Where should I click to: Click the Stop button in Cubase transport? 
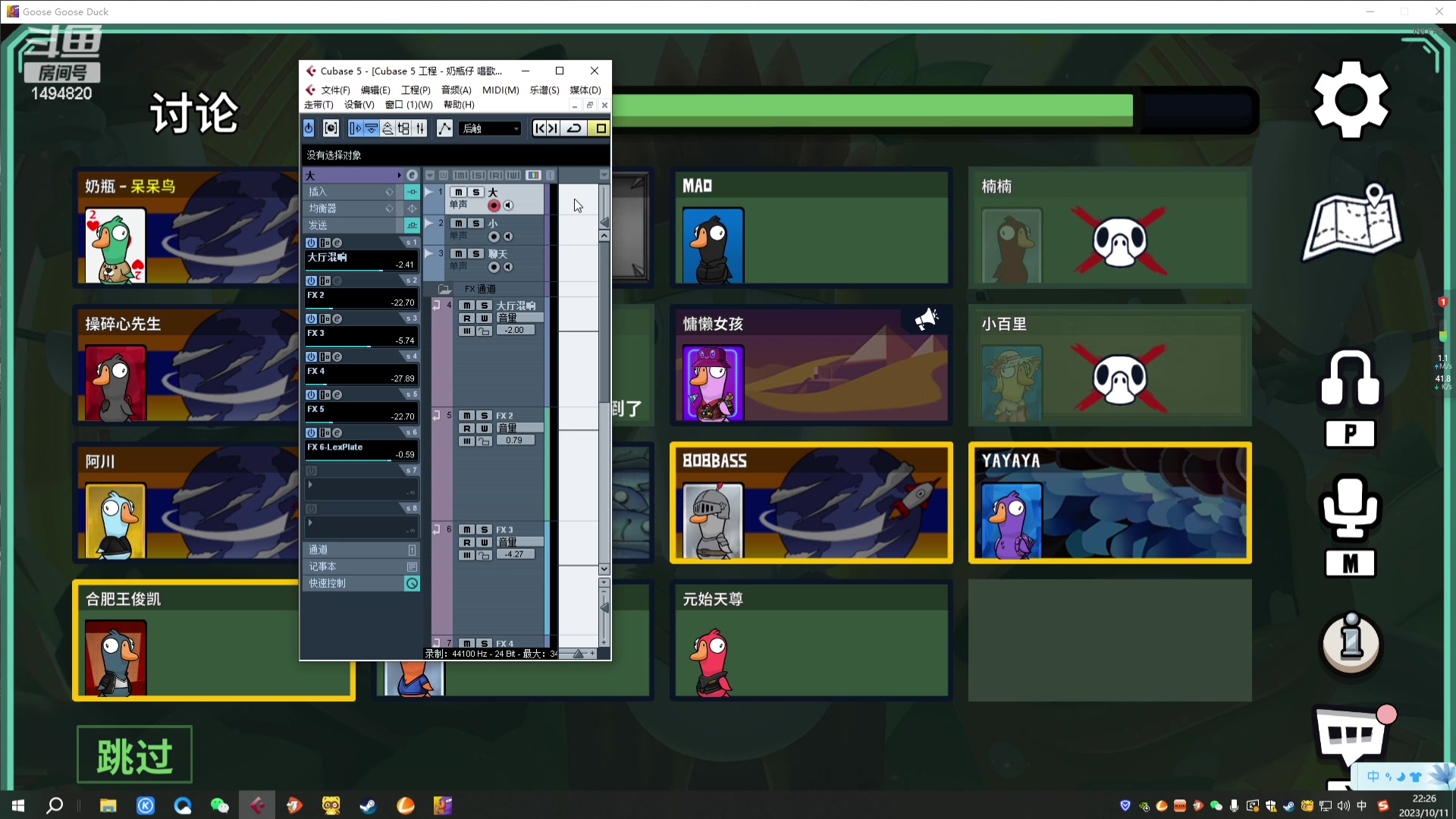pyautogui.click(x=601, y=128)
